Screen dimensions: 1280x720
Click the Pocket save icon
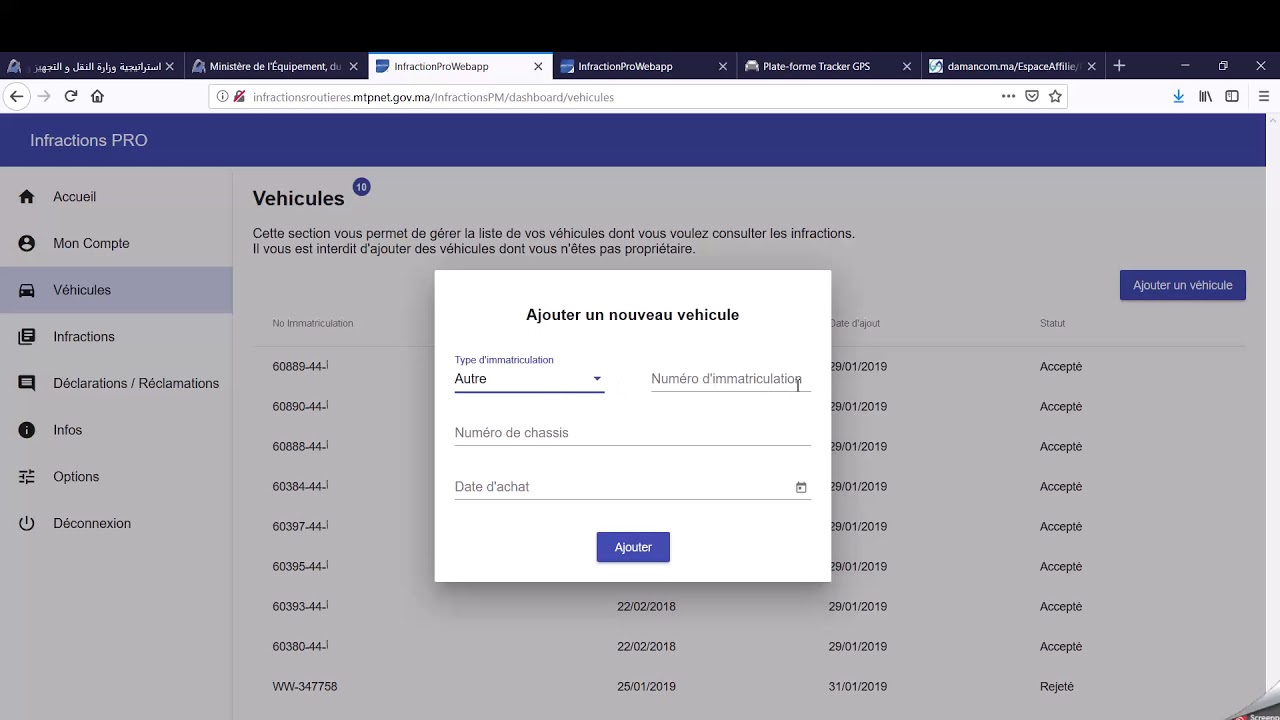click(x=1032, y=96)
